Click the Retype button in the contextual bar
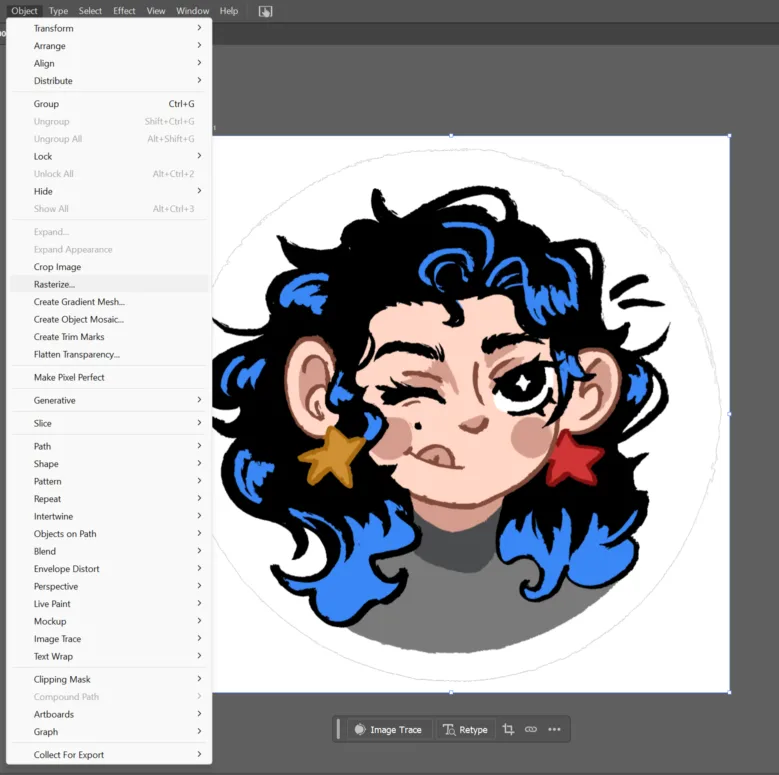Image resolution: width=779 pixels, height=775 pixels. click(x=465, y=729)
